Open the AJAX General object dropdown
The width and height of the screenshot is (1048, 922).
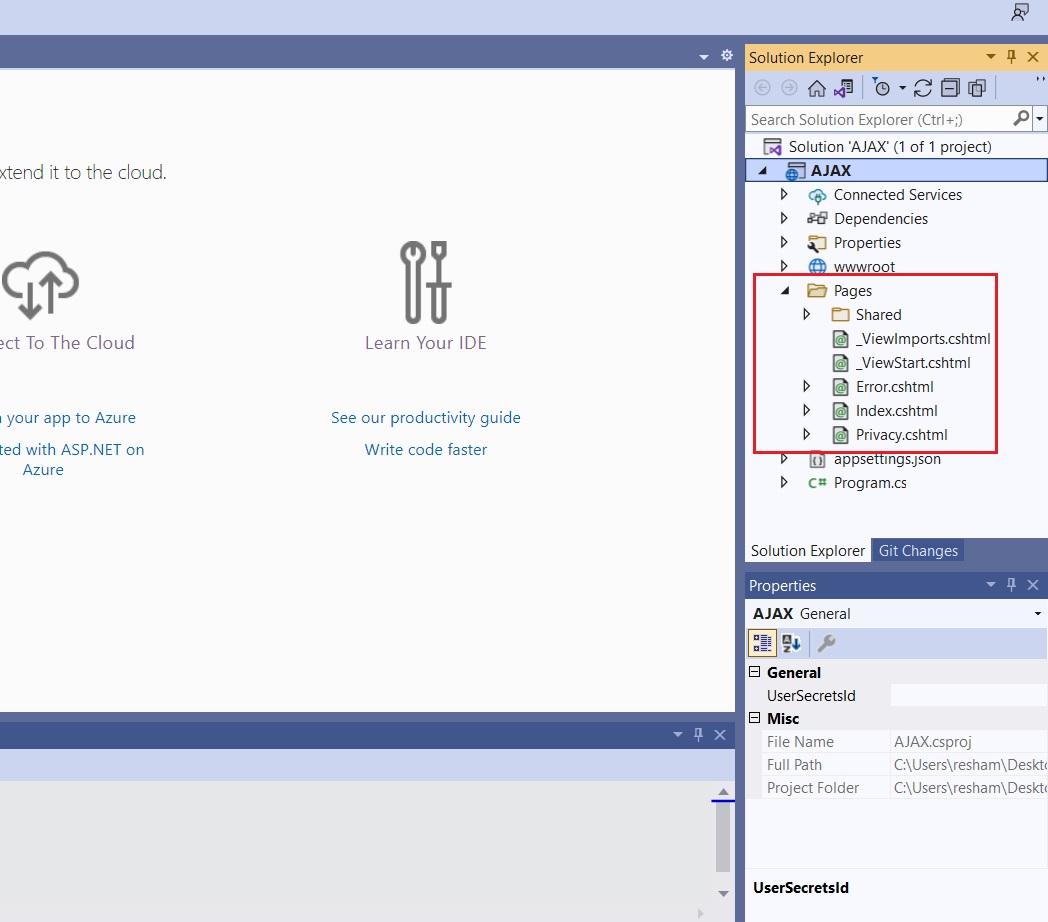pyautogui.click(x=1038, y=614)
